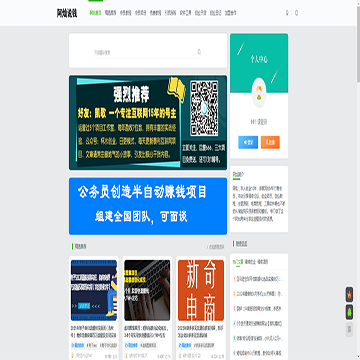
Task: Open the article title under the dark blue thumbnail
Action: coord(94,332)
